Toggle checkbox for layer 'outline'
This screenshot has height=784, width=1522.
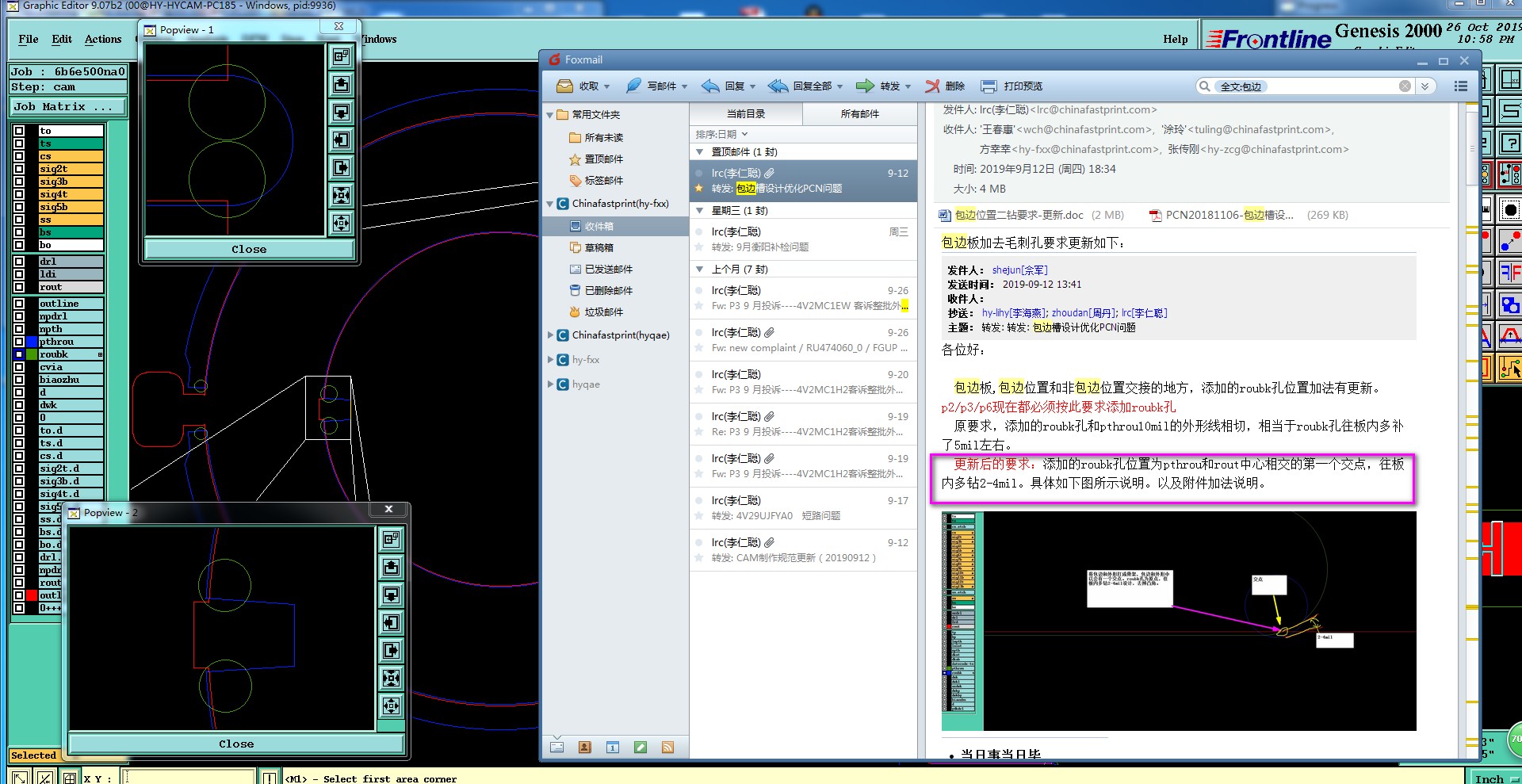point(19,304)
